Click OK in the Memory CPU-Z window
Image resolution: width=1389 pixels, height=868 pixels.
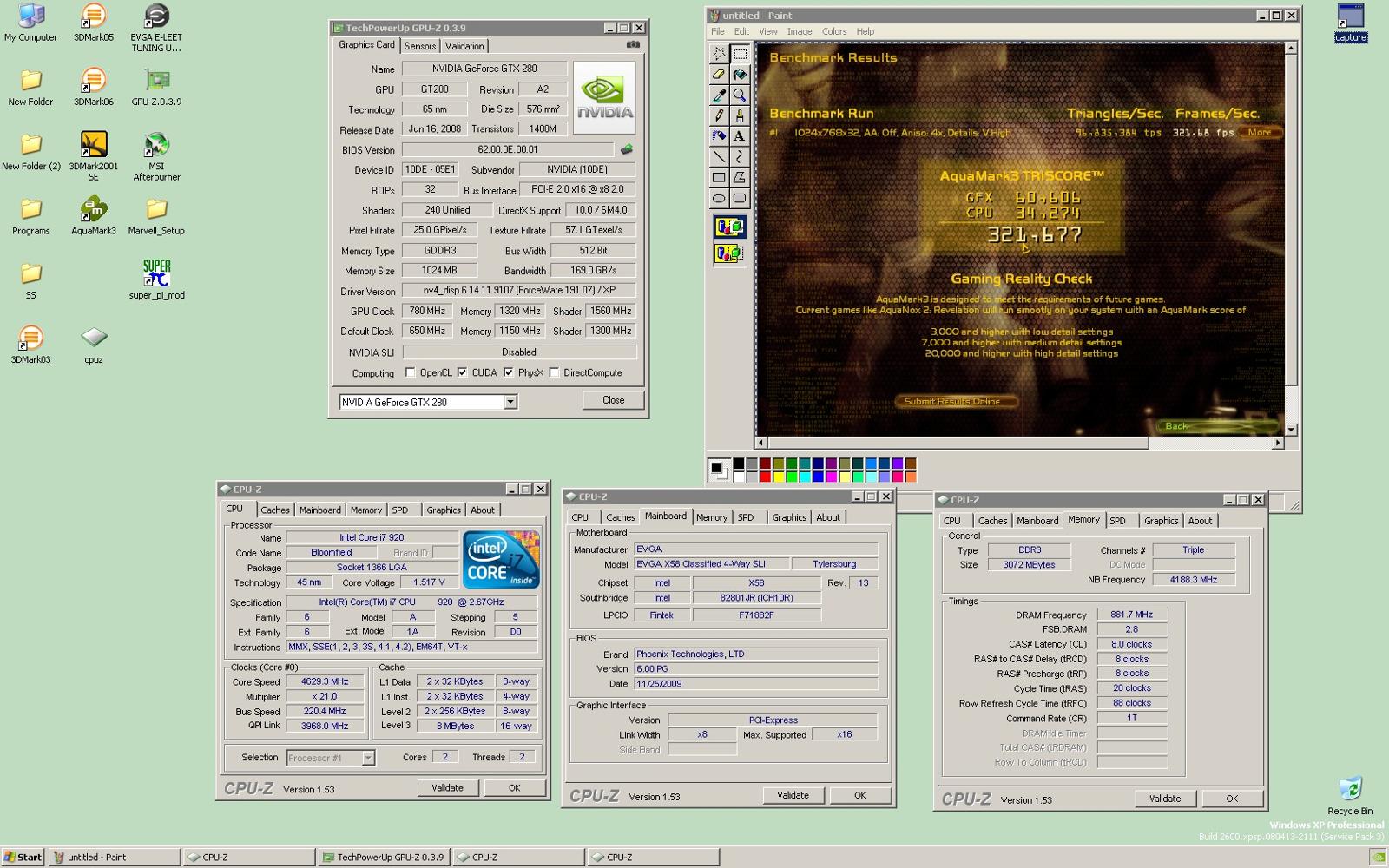pyautogui.click(x=1232, y=799)
